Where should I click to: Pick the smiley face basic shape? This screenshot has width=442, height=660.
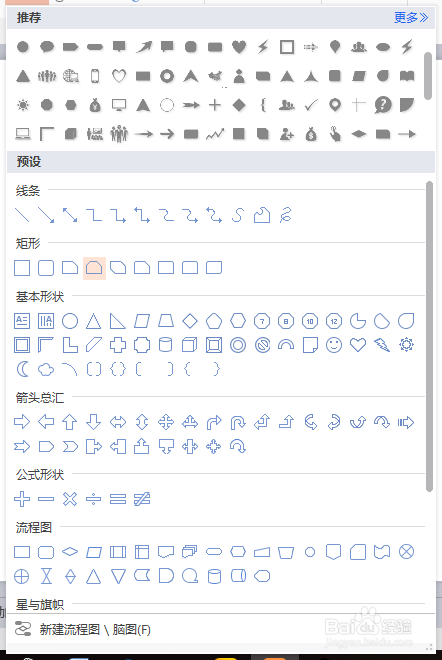pos(334,345)
